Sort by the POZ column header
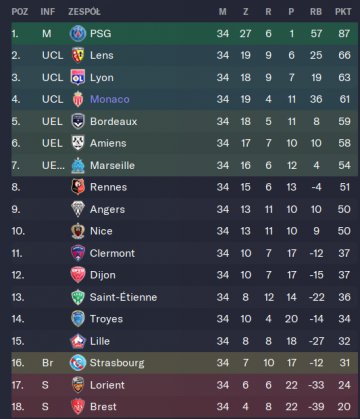This screenshot has height=419, width=360. point(20,12)
